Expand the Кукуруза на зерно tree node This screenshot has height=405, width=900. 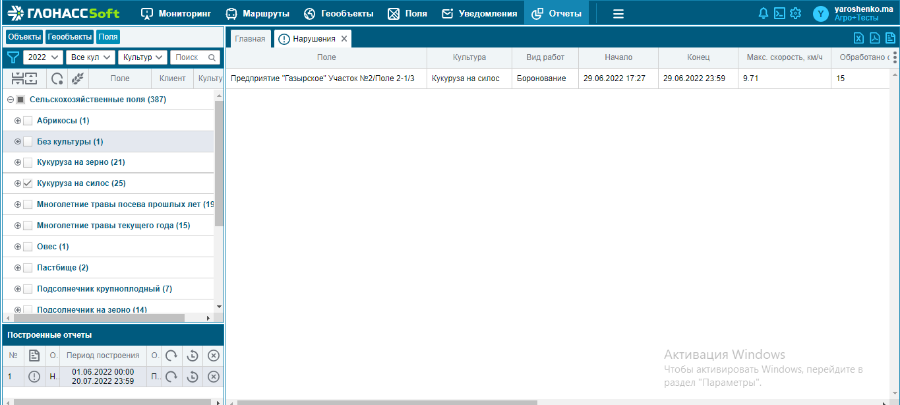click(x=17, y=163)
